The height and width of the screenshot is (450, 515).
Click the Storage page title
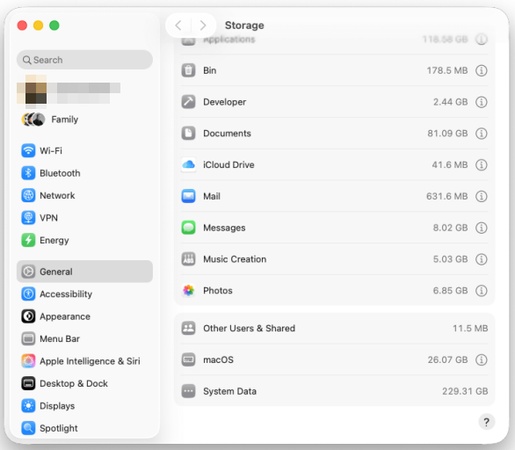244,25
